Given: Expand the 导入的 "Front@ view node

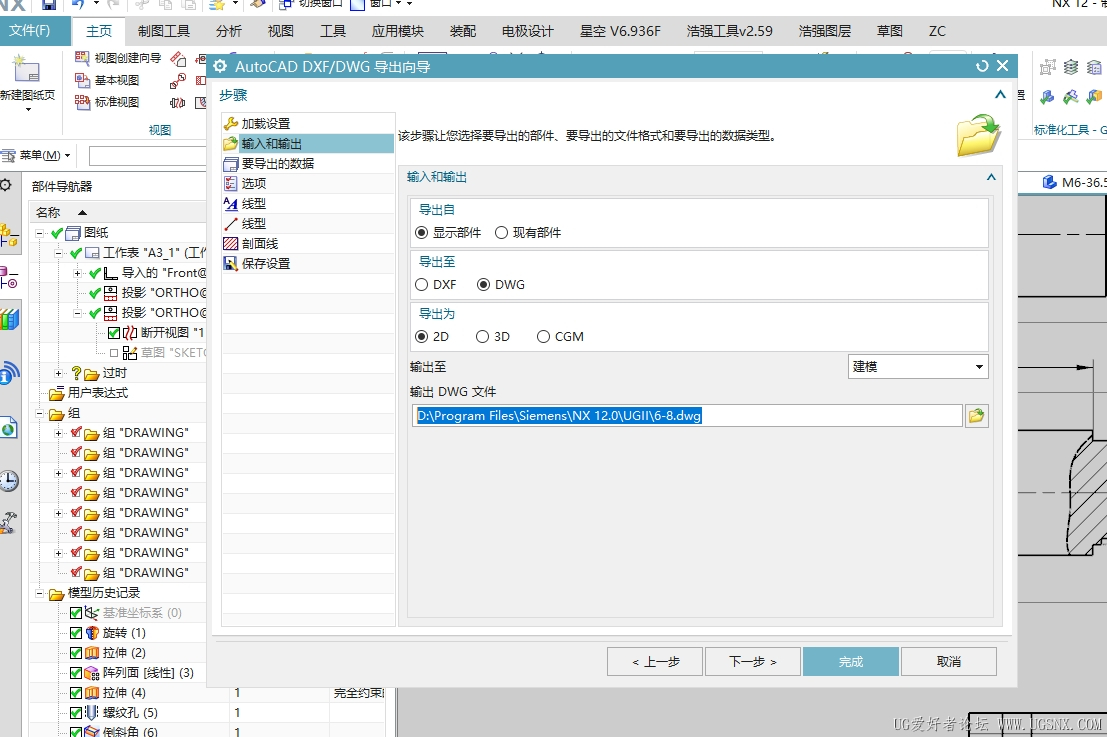Looking at the screenshot, I should tap(78, 273).
